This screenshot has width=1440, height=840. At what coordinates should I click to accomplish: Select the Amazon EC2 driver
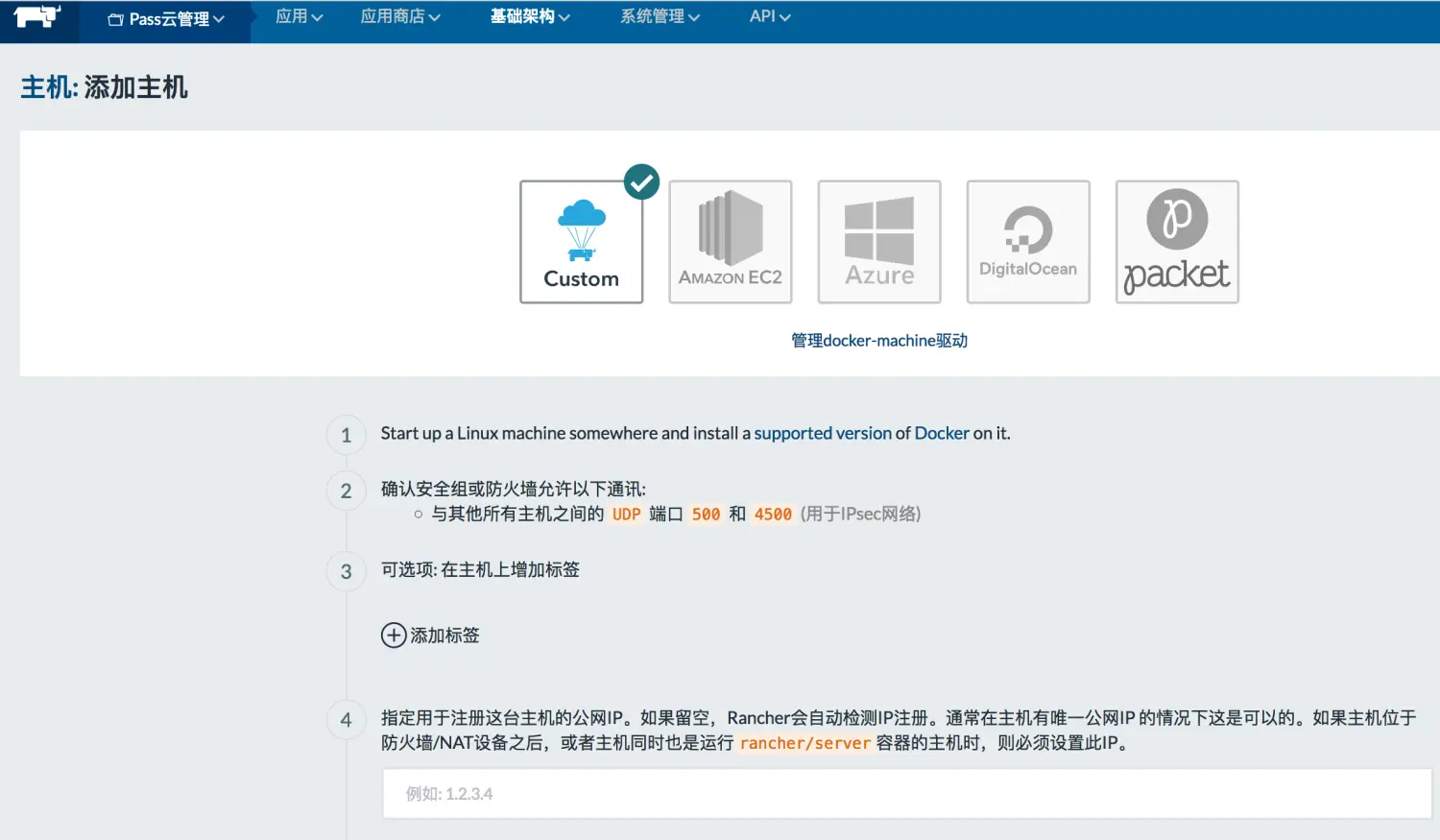coord(731,242)
